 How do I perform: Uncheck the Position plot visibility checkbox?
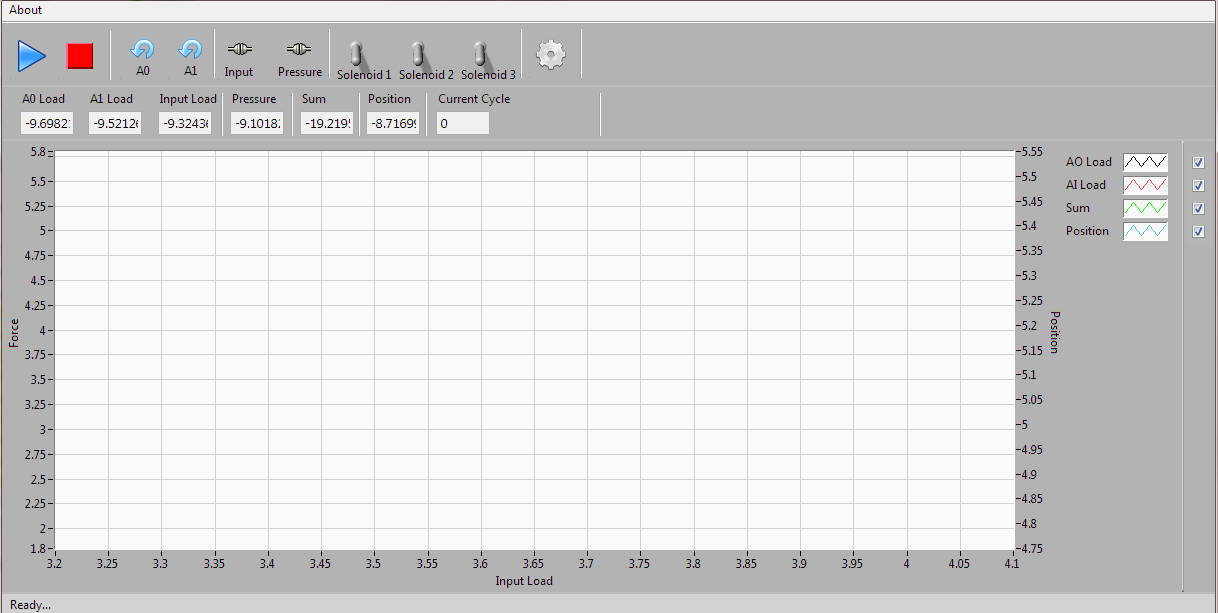pos(1199,231)
